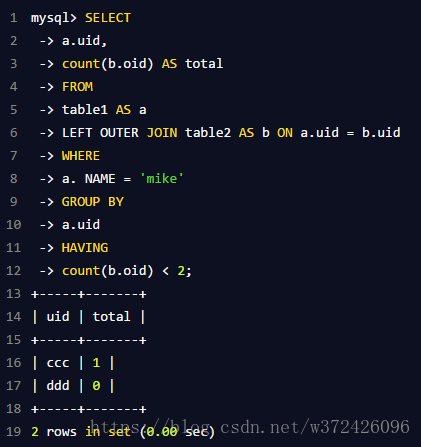421x447 pixels.
Task: Click 'b.uid' at end of line 6
Action: click(x=381, y=133)
